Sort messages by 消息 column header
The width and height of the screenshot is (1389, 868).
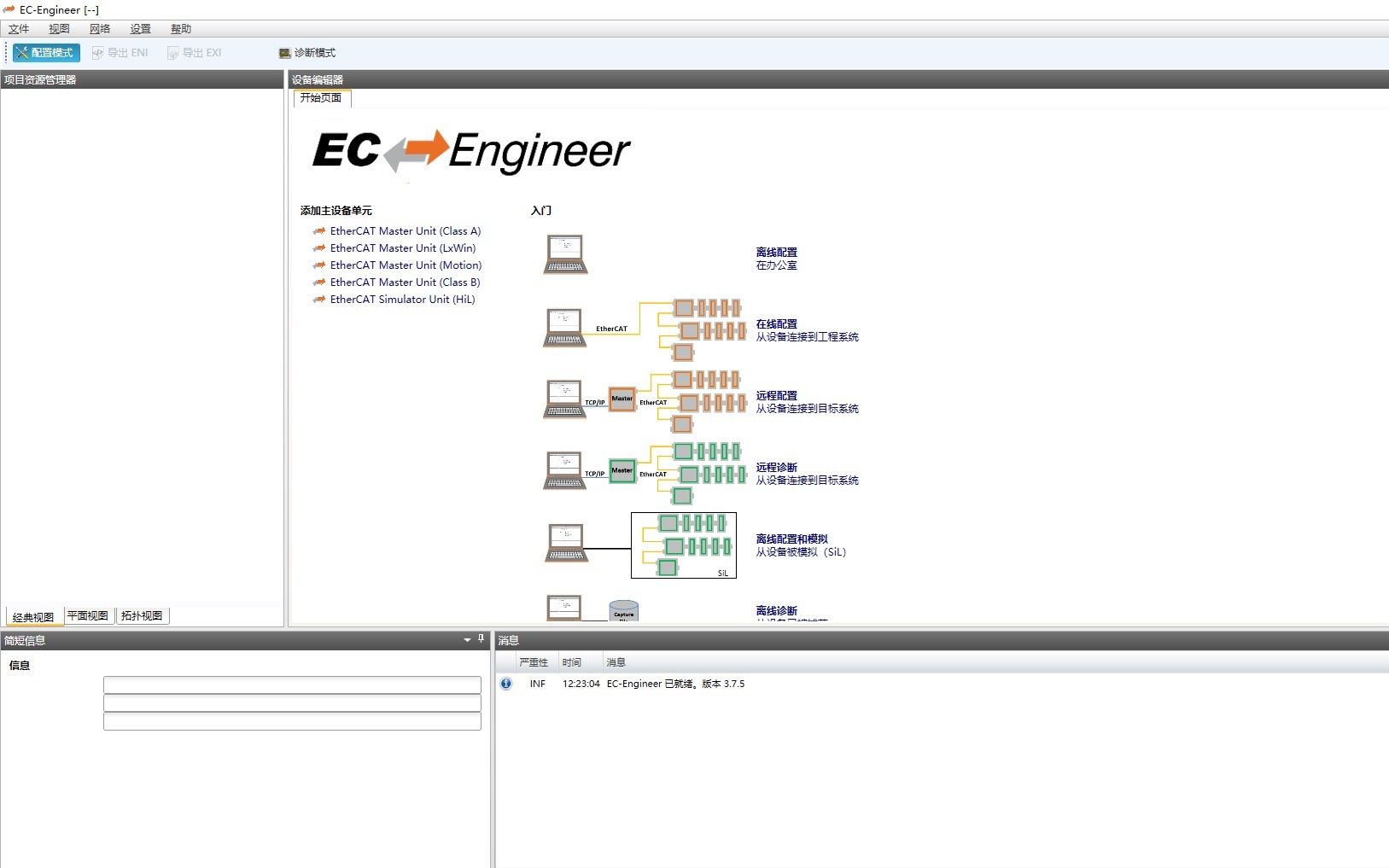point(616,662)
